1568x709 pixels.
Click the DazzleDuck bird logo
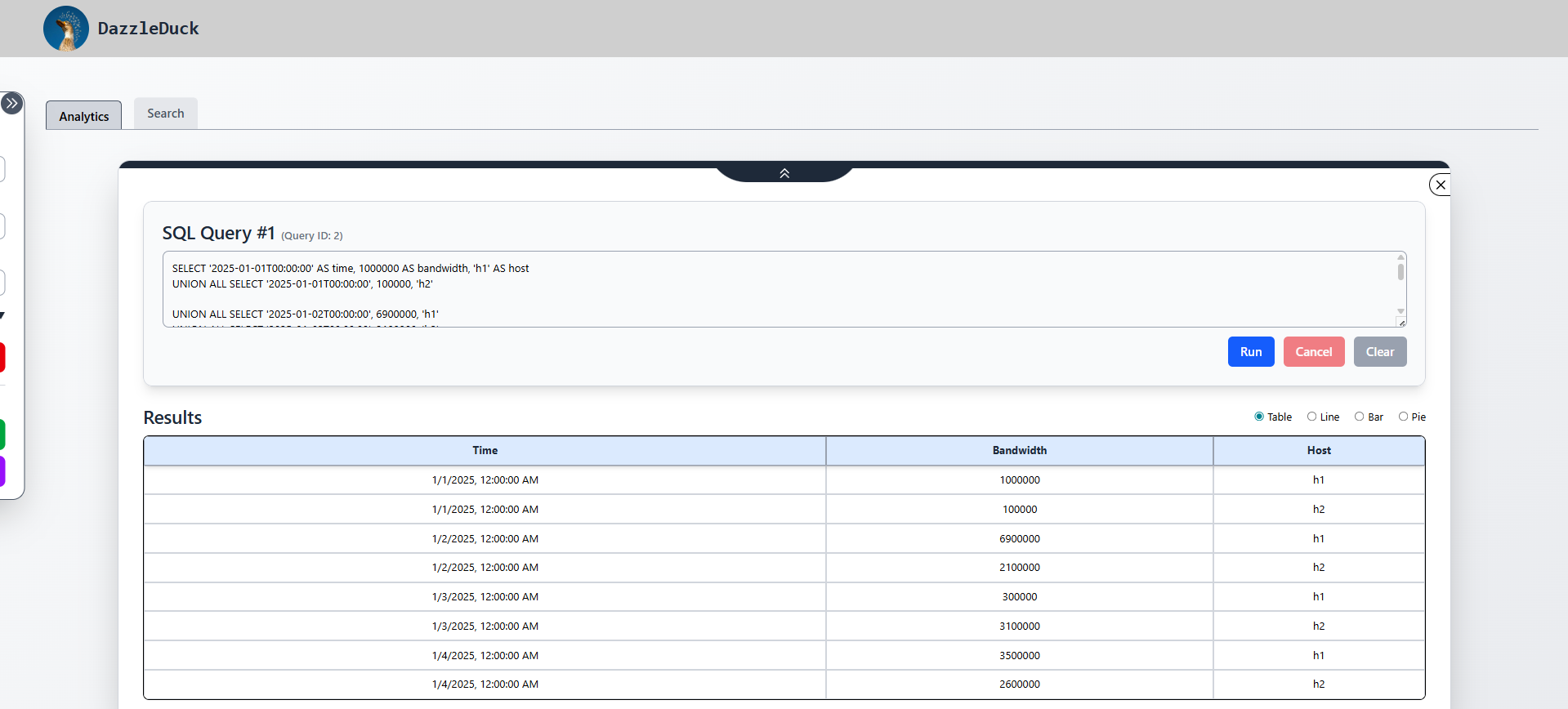tap(66, 29)
